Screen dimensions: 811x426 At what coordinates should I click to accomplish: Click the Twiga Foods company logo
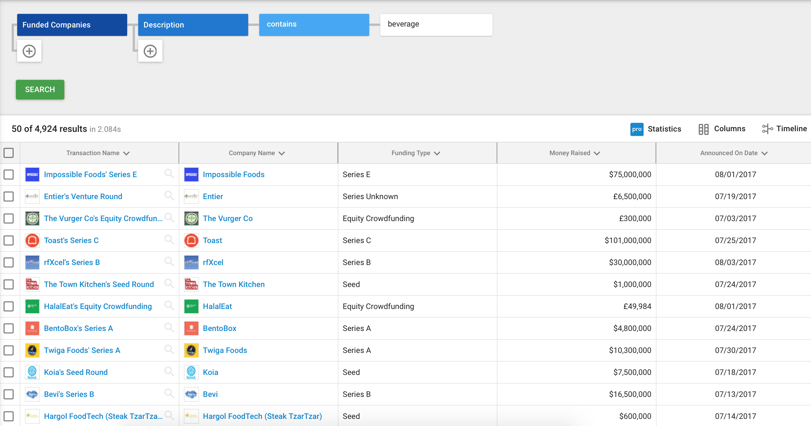coord(191,351)
